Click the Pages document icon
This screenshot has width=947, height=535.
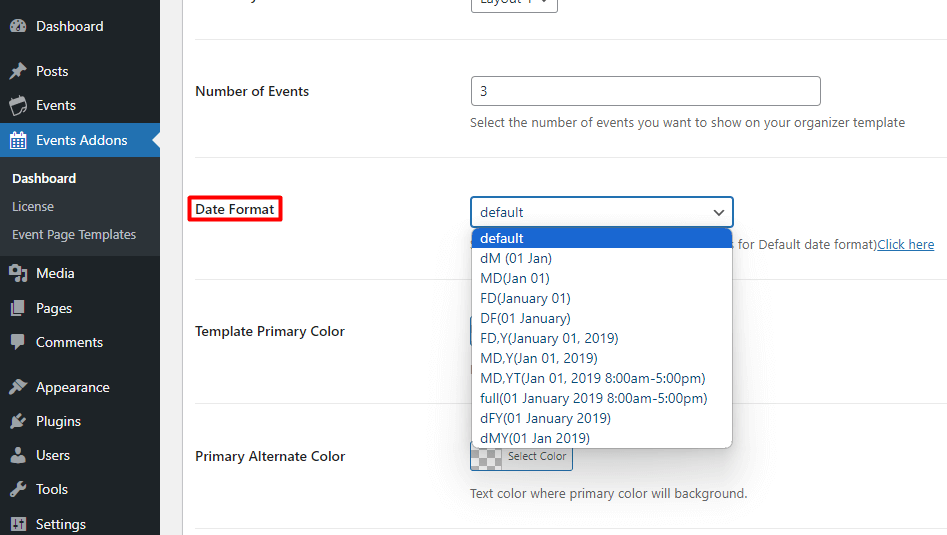18,308
